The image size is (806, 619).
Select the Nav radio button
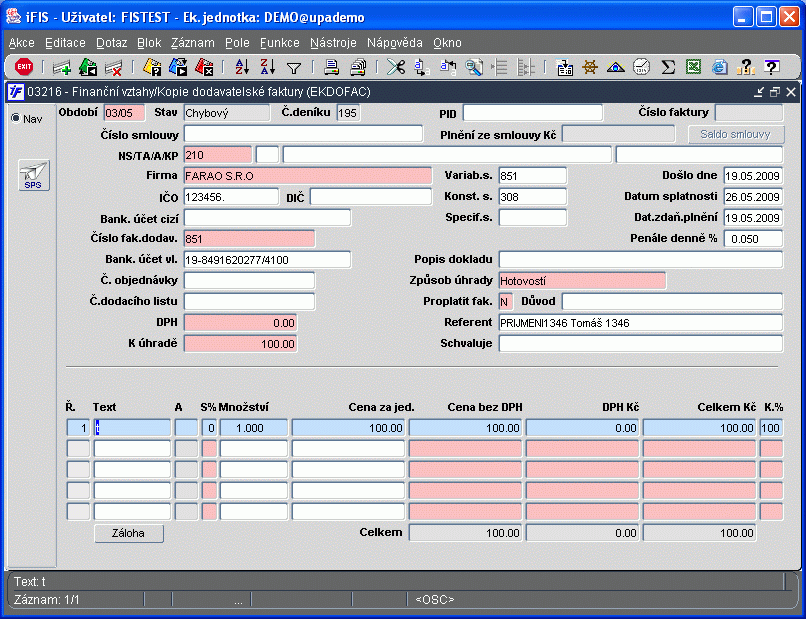[x=15, y=118]
